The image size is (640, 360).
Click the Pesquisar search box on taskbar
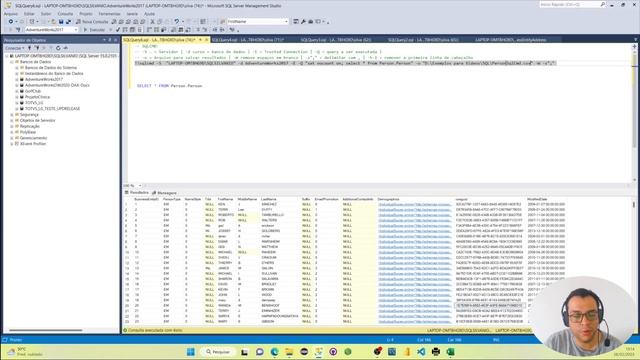click(218, 351)
